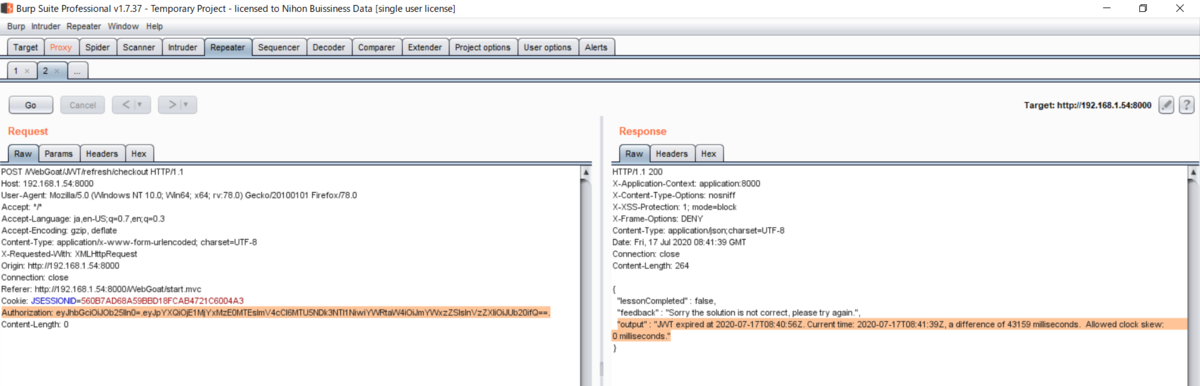
Task: Select Repeater sub-tab 1
Action: tap(15, 71)
